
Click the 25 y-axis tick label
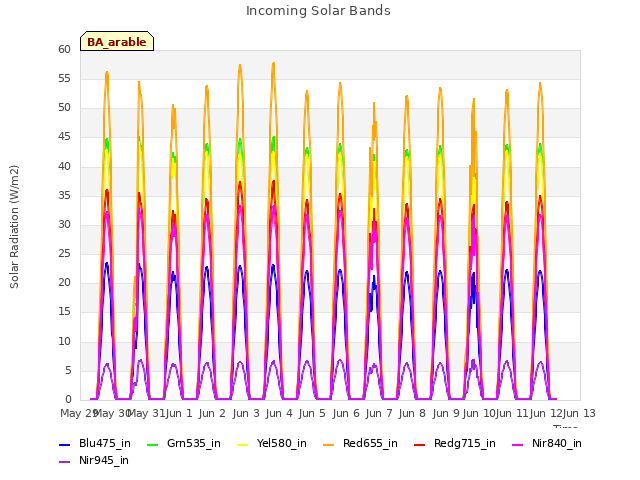coord(64,253)
